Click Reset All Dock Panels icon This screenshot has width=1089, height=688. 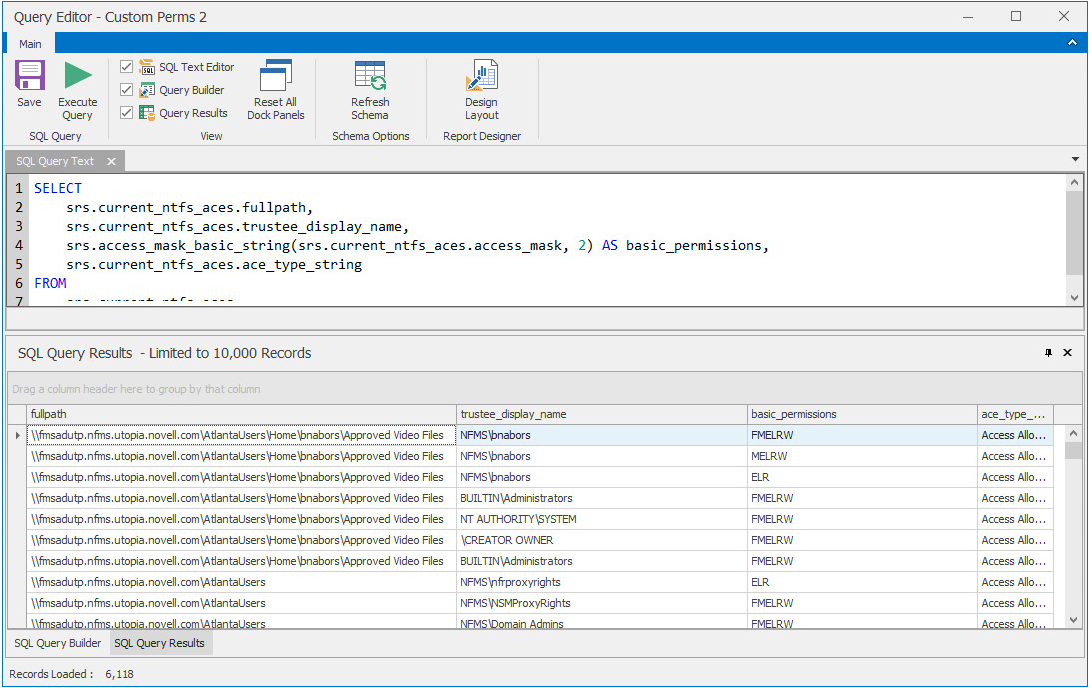click(x=275, y=78)
